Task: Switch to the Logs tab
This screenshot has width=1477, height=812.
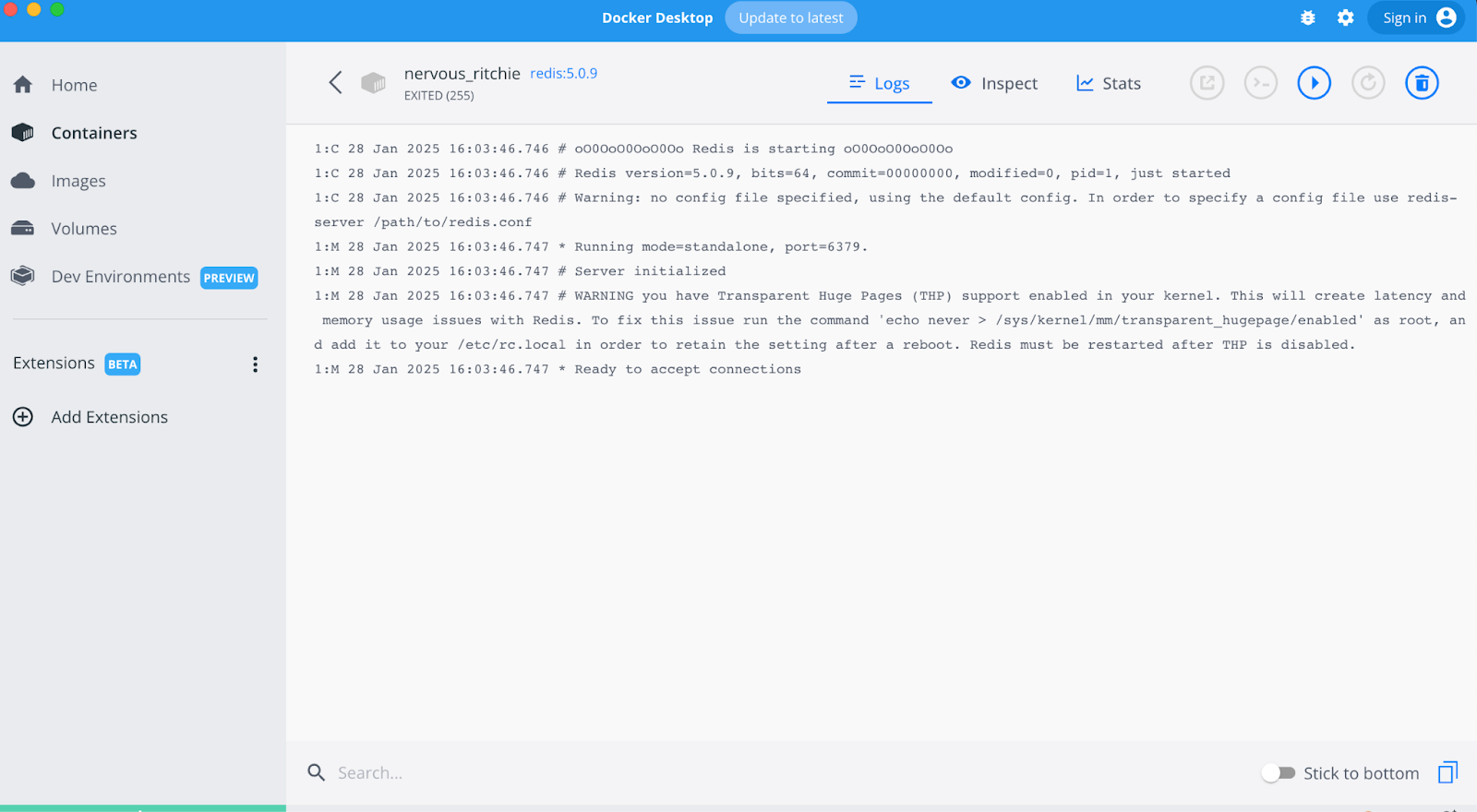Action: [x=880, y=83]
